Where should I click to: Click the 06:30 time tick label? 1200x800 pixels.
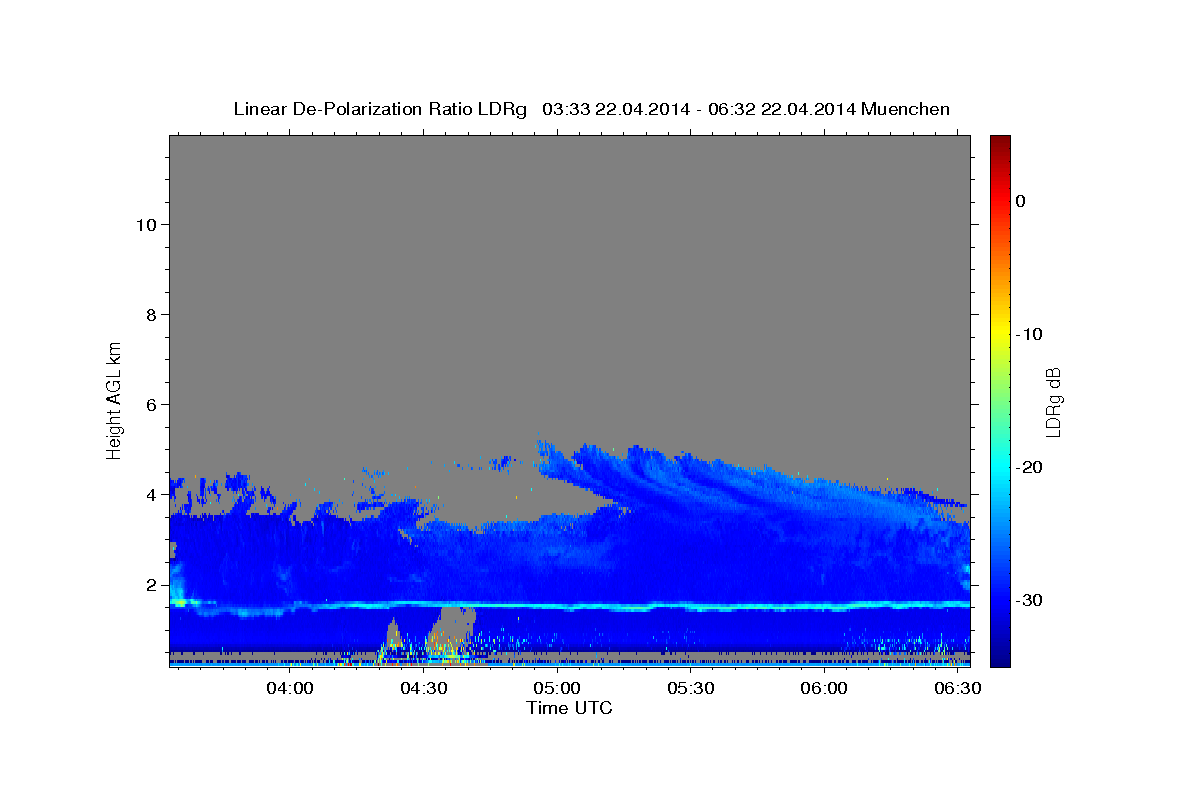point(957,689)
